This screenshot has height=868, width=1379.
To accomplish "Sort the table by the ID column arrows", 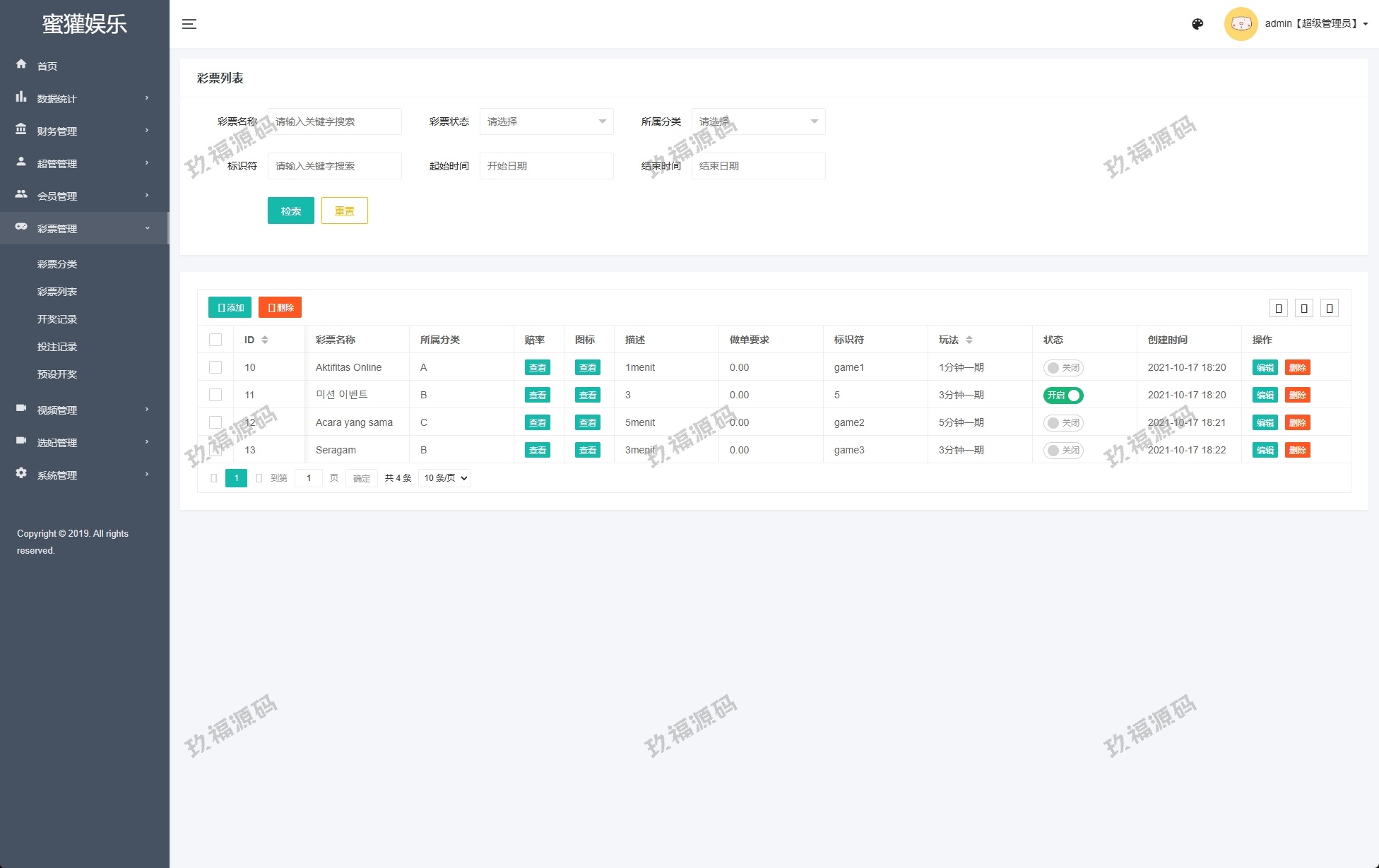I will [265, 340].
